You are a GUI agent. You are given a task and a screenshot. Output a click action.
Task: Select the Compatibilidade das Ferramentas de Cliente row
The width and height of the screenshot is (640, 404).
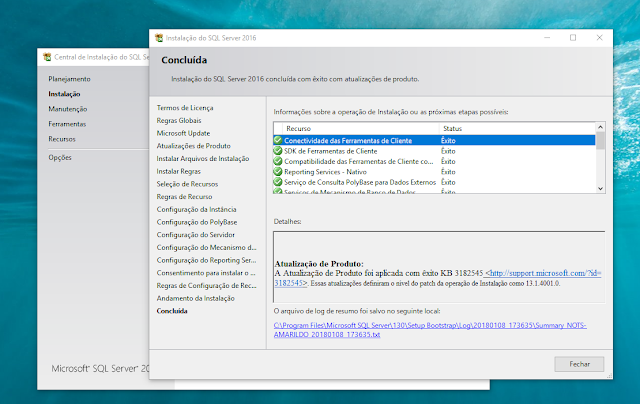click(434, 161)
